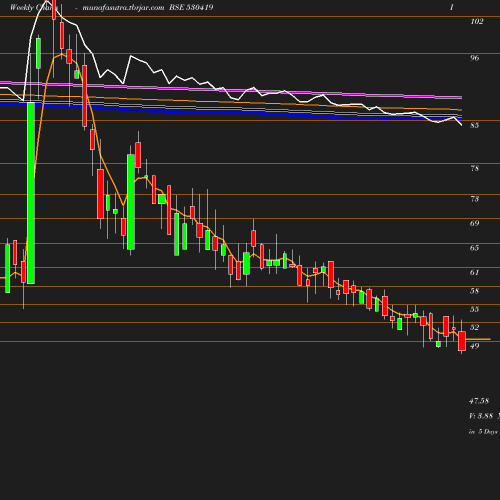Click the tallest green candlestick

[x=31, y=193]
